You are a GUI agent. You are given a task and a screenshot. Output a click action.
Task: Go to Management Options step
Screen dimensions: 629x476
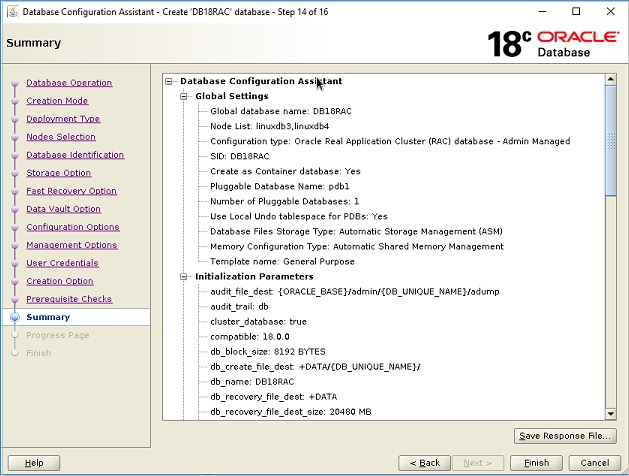click(x=72, y=245)
